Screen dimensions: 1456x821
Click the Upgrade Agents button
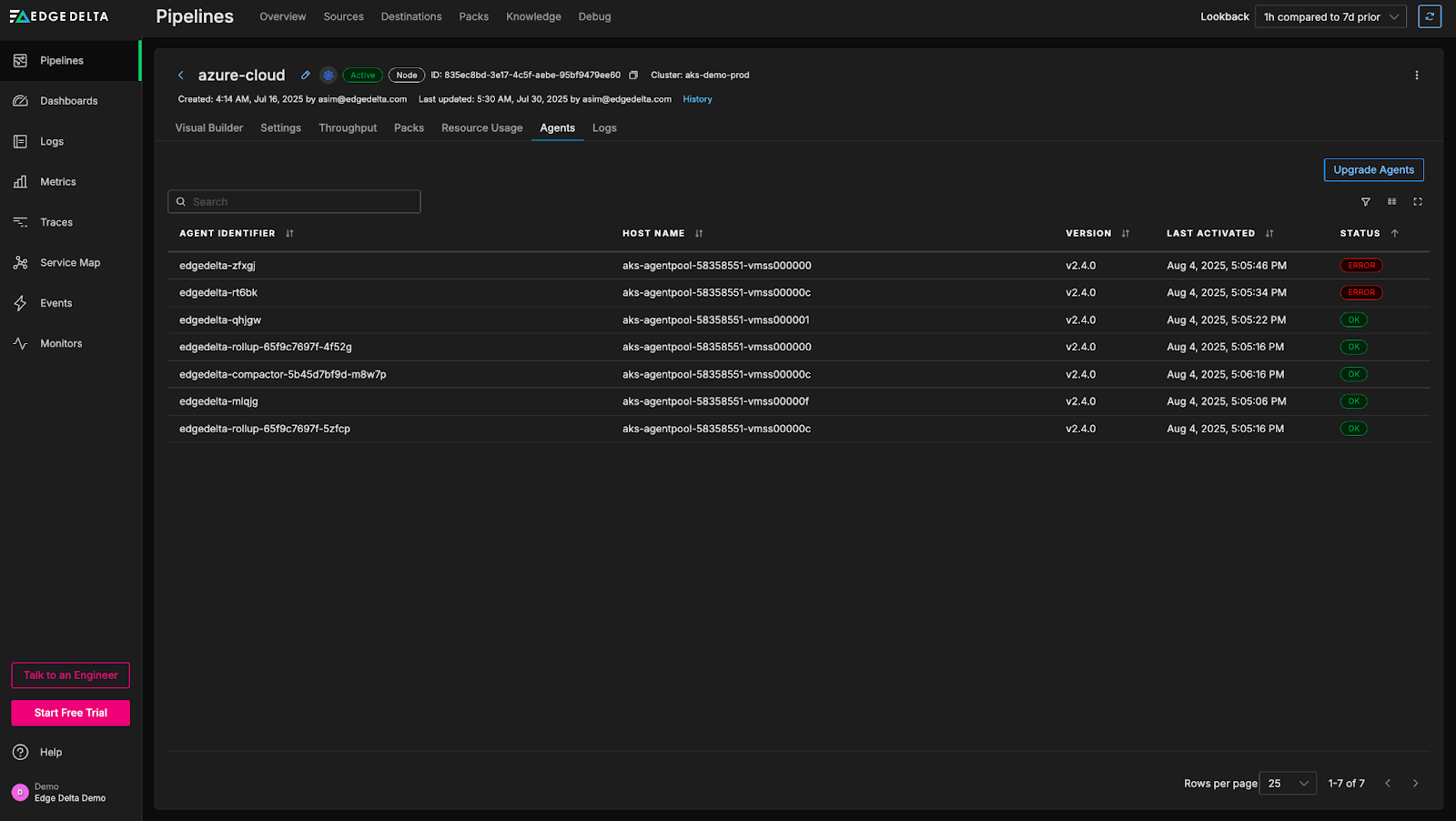(1373, 170)
